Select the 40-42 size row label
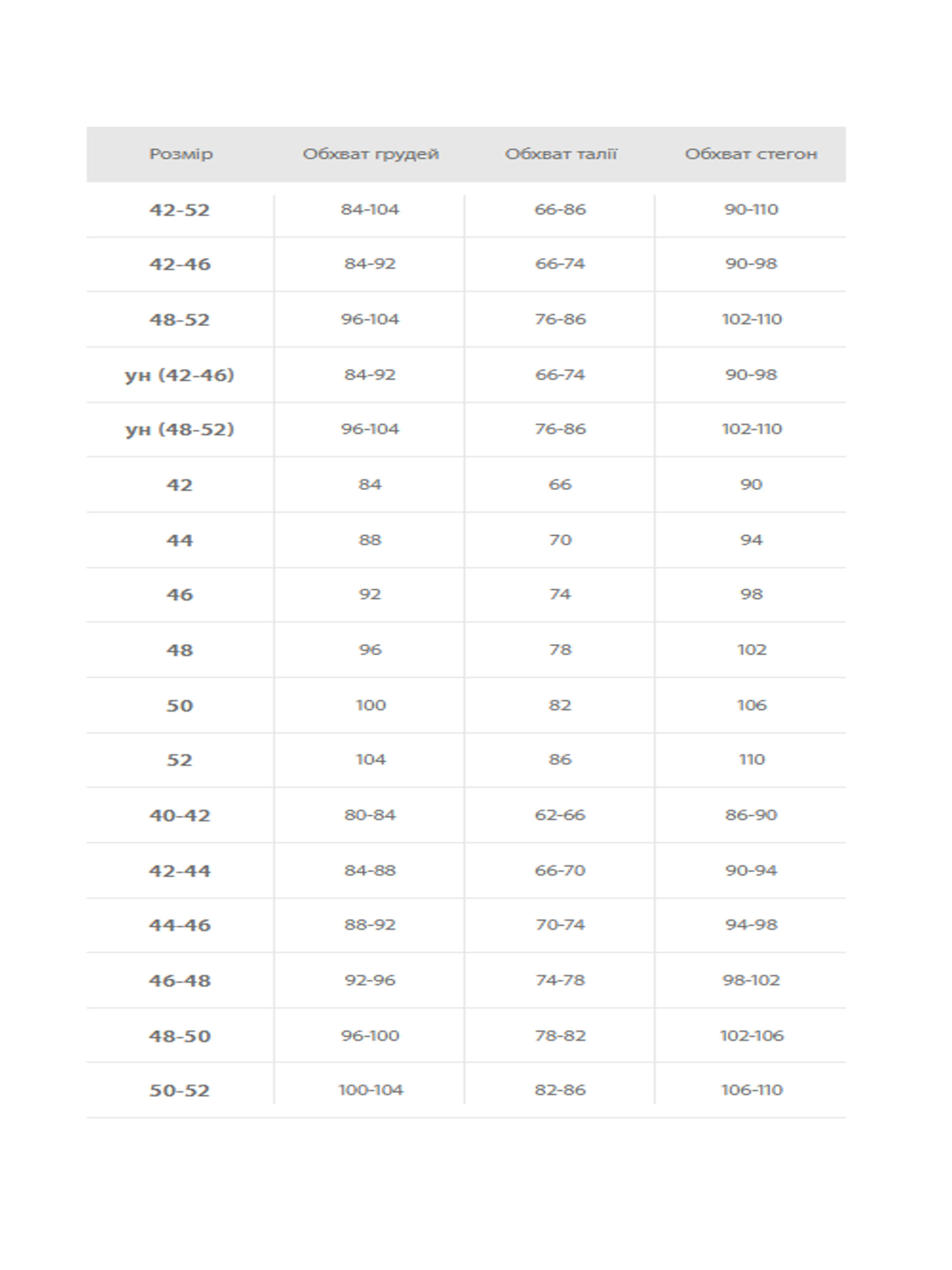The image size is (952, 1270). (x=180, y=815)
